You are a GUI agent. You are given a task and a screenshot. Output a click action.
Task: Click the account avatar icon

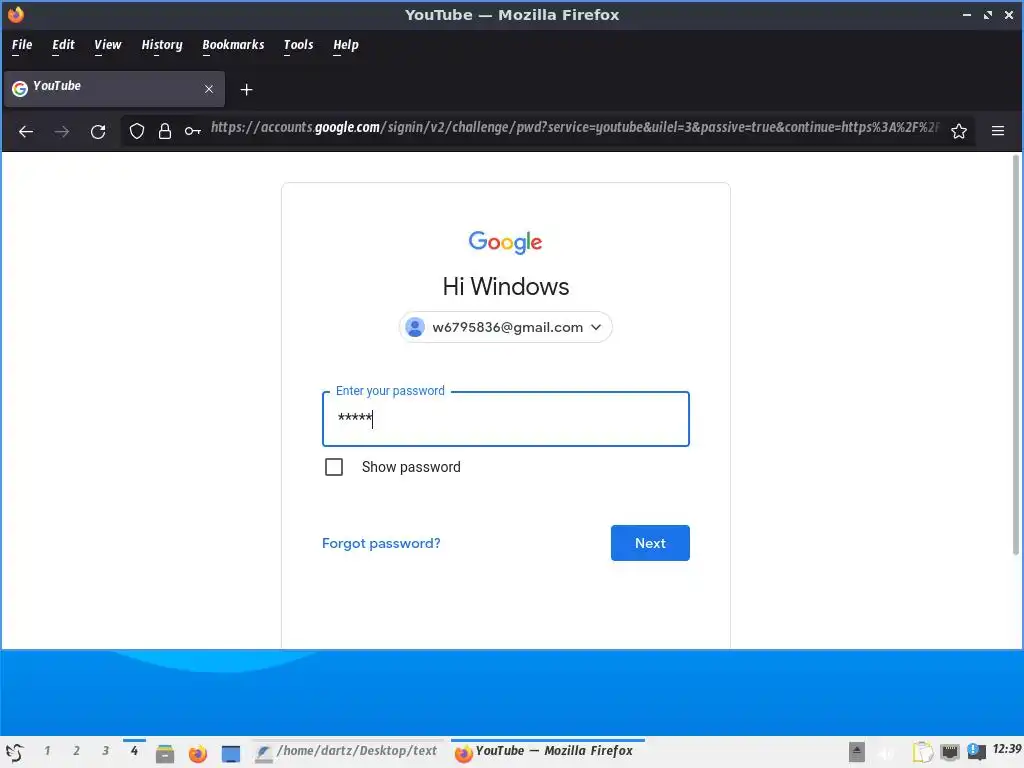pos(415,327)
